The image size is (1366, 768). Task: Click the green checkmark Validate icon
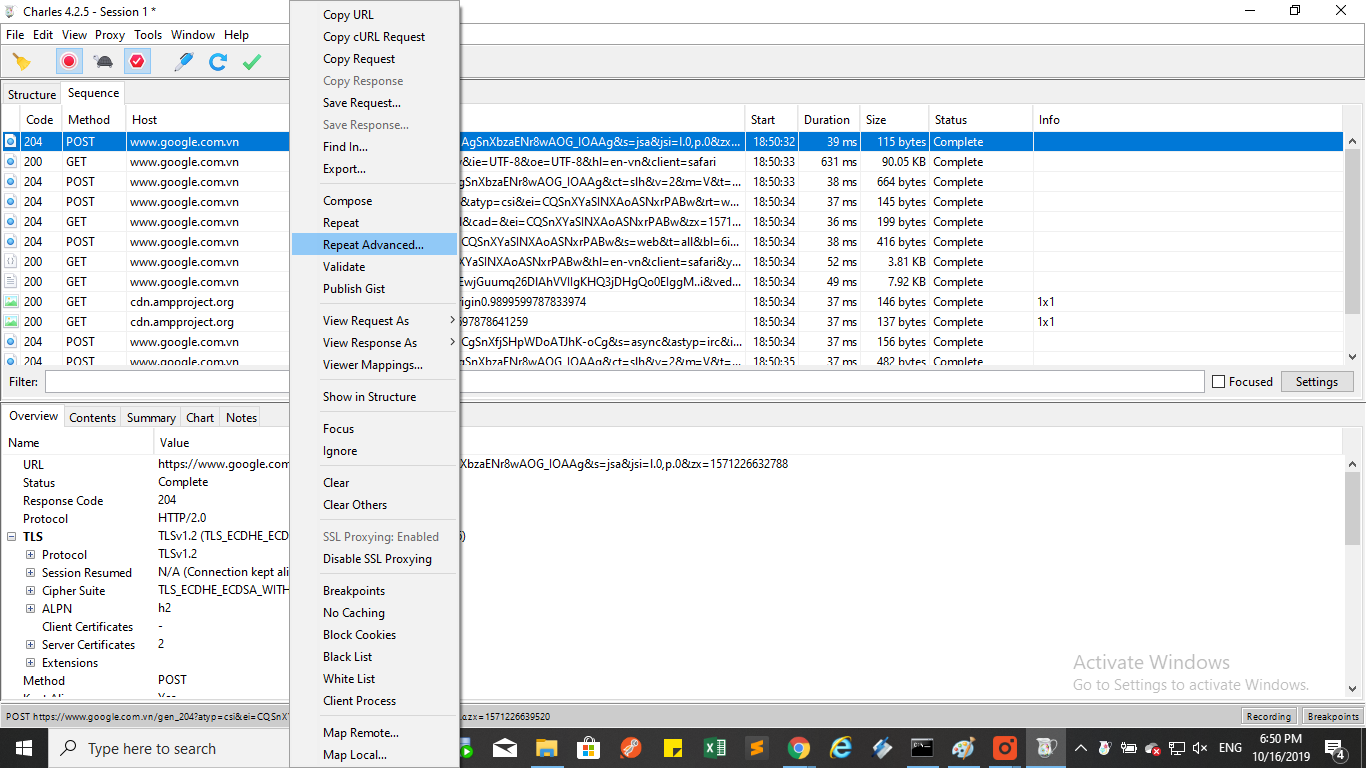(252, 62)
